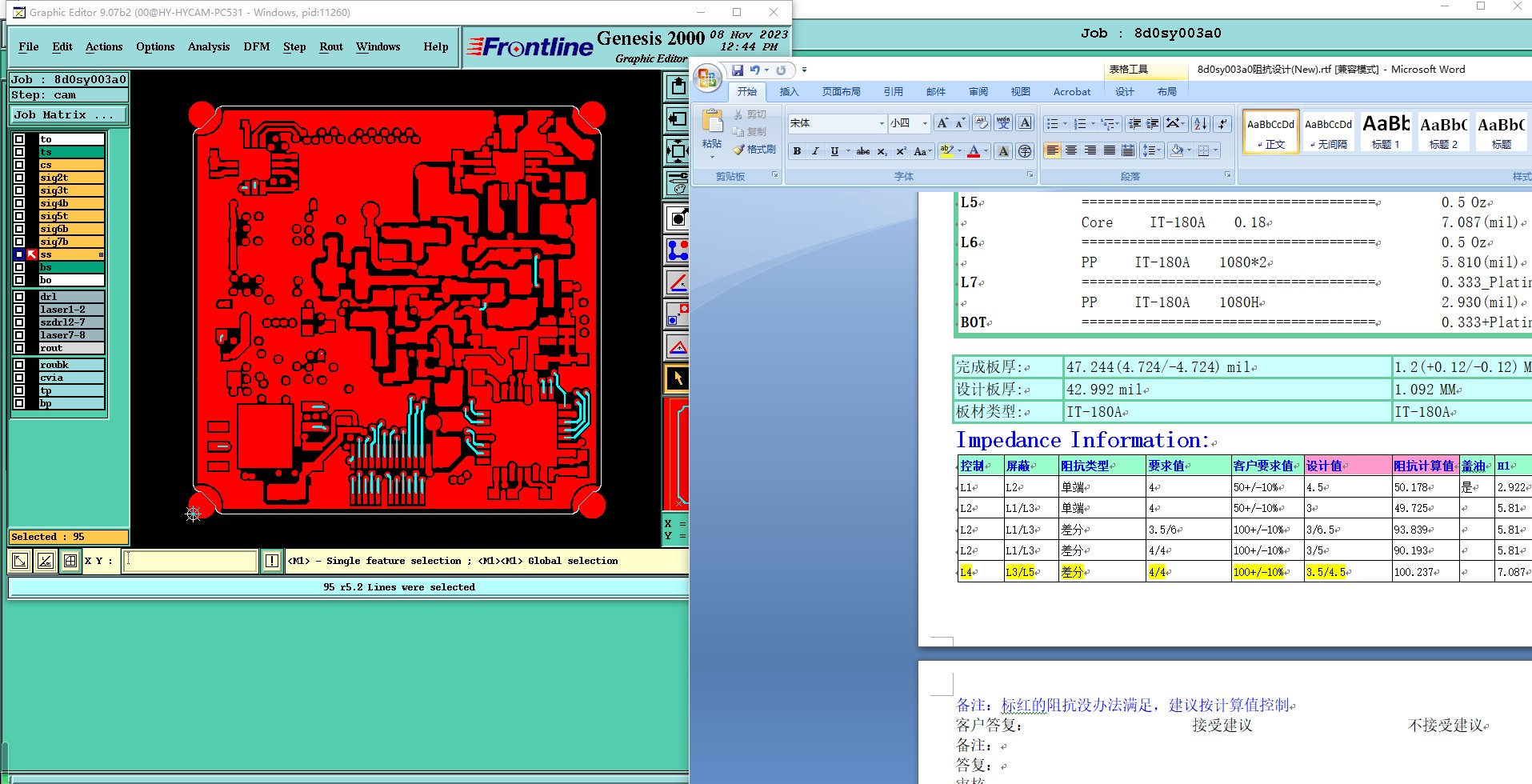
Task: Toggle italic formatting in Word
Action: 815,151
